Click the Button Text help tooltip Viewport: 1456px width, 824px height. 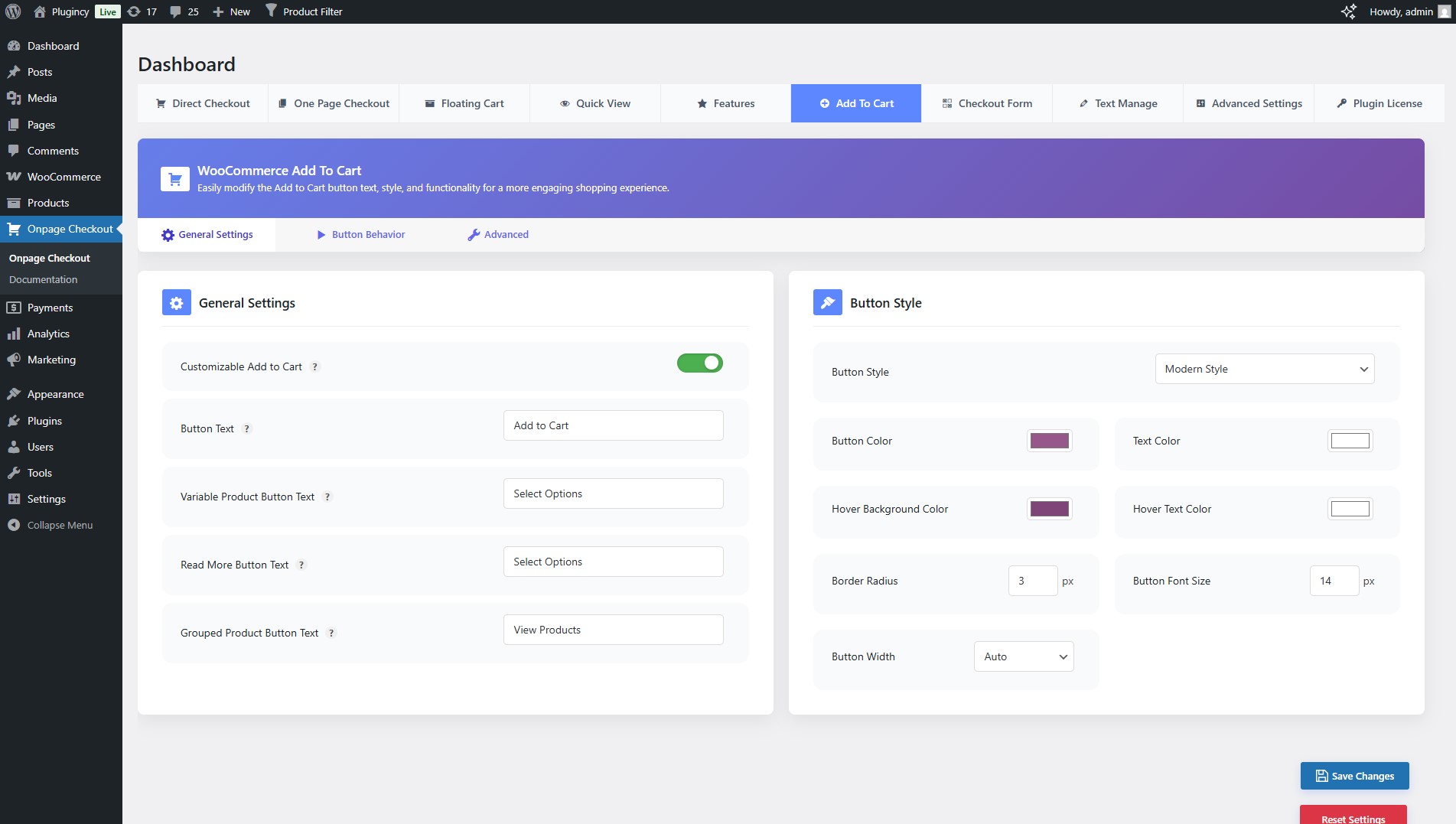[x=246, y=429]
